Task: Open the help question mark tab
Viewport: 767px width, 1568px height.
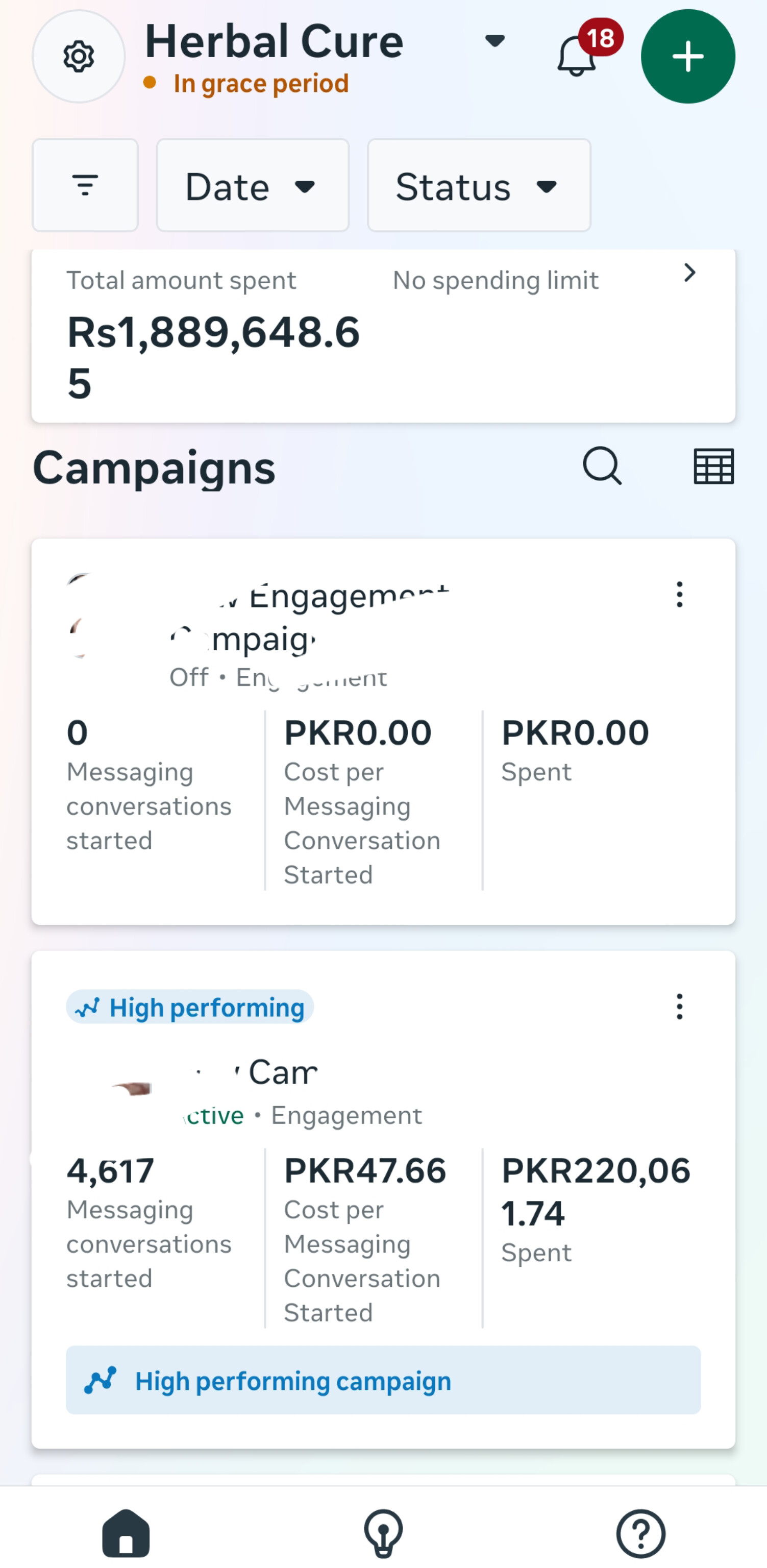Action: [x=641, y=1533]
